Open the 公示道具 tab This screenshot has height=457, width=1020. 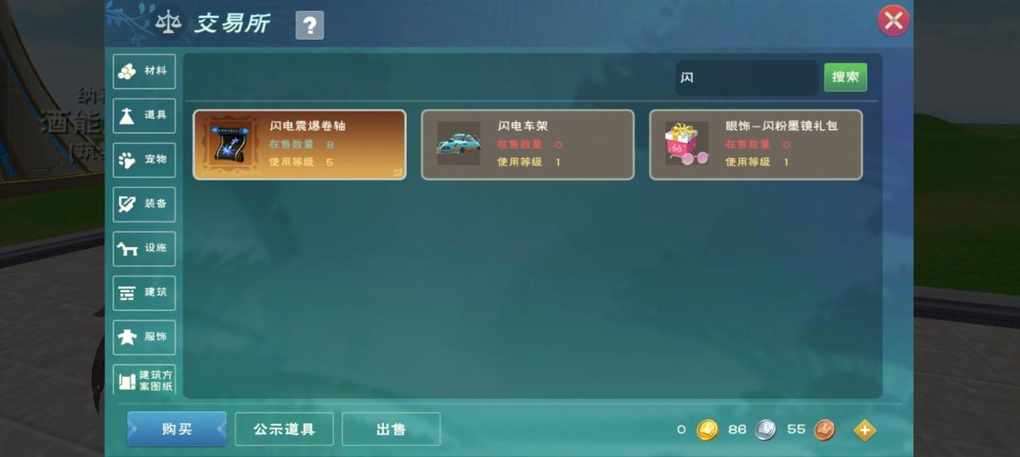point(284,429)
